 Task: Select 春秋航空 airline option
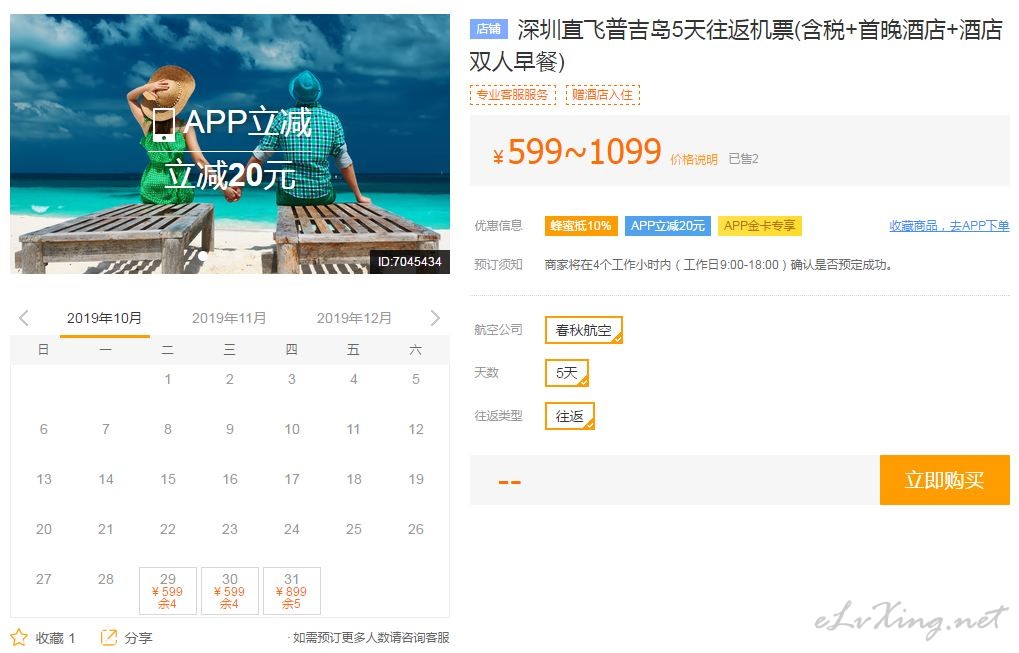(584, 330)
